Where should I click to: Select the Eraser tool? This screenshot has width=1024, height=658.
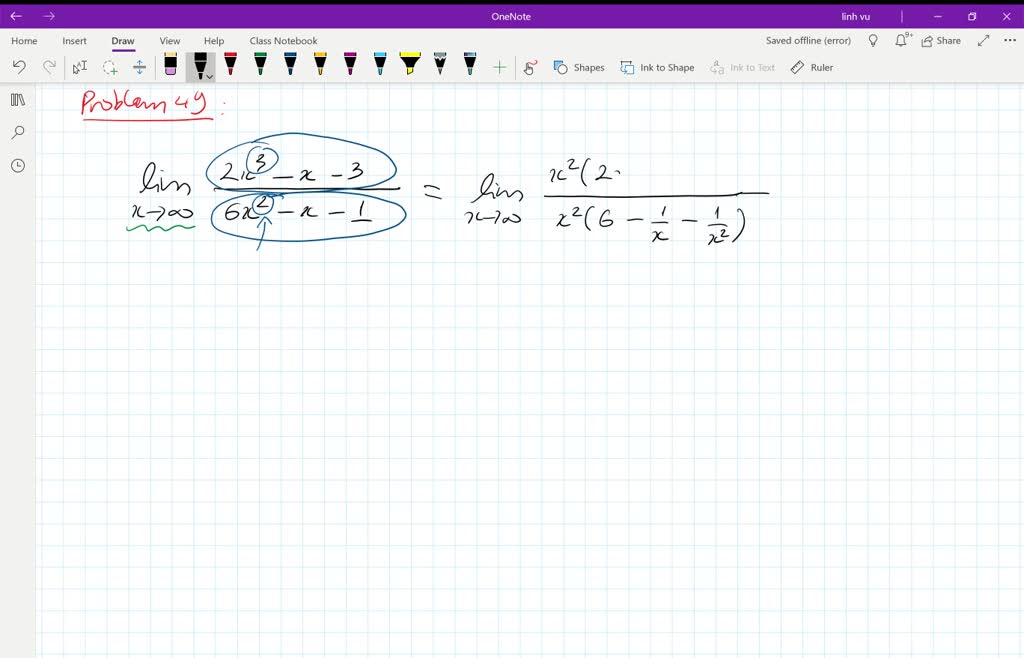click(170, 66)
